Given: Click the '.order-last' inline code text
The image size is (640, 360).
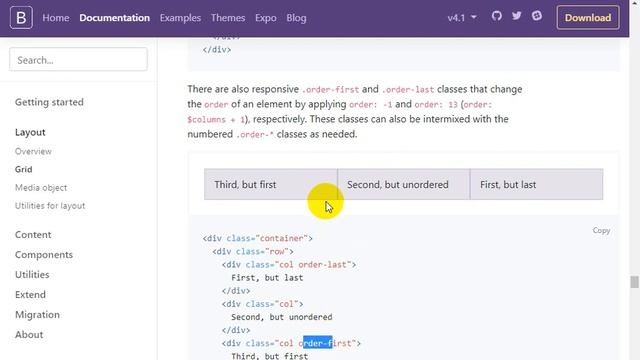Looking at the screenshot, I should tap(408, 89).
